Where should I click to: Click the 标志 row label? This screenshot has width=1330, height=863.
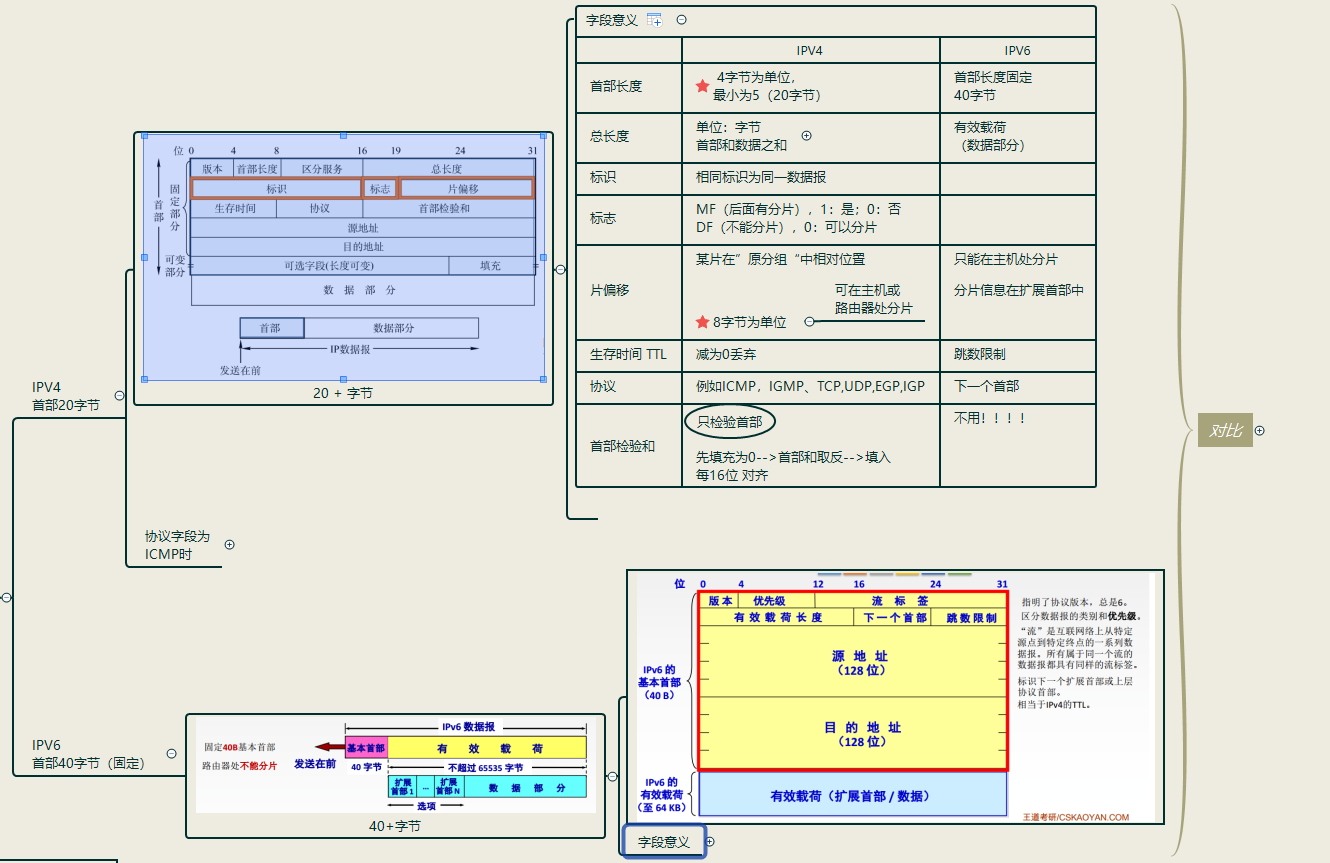[x=603, y=218]
